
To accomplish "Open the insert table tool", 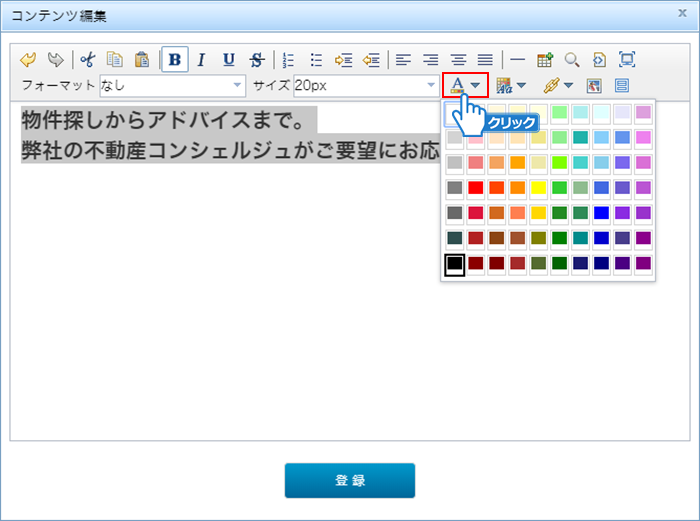I will pos(545,60).
